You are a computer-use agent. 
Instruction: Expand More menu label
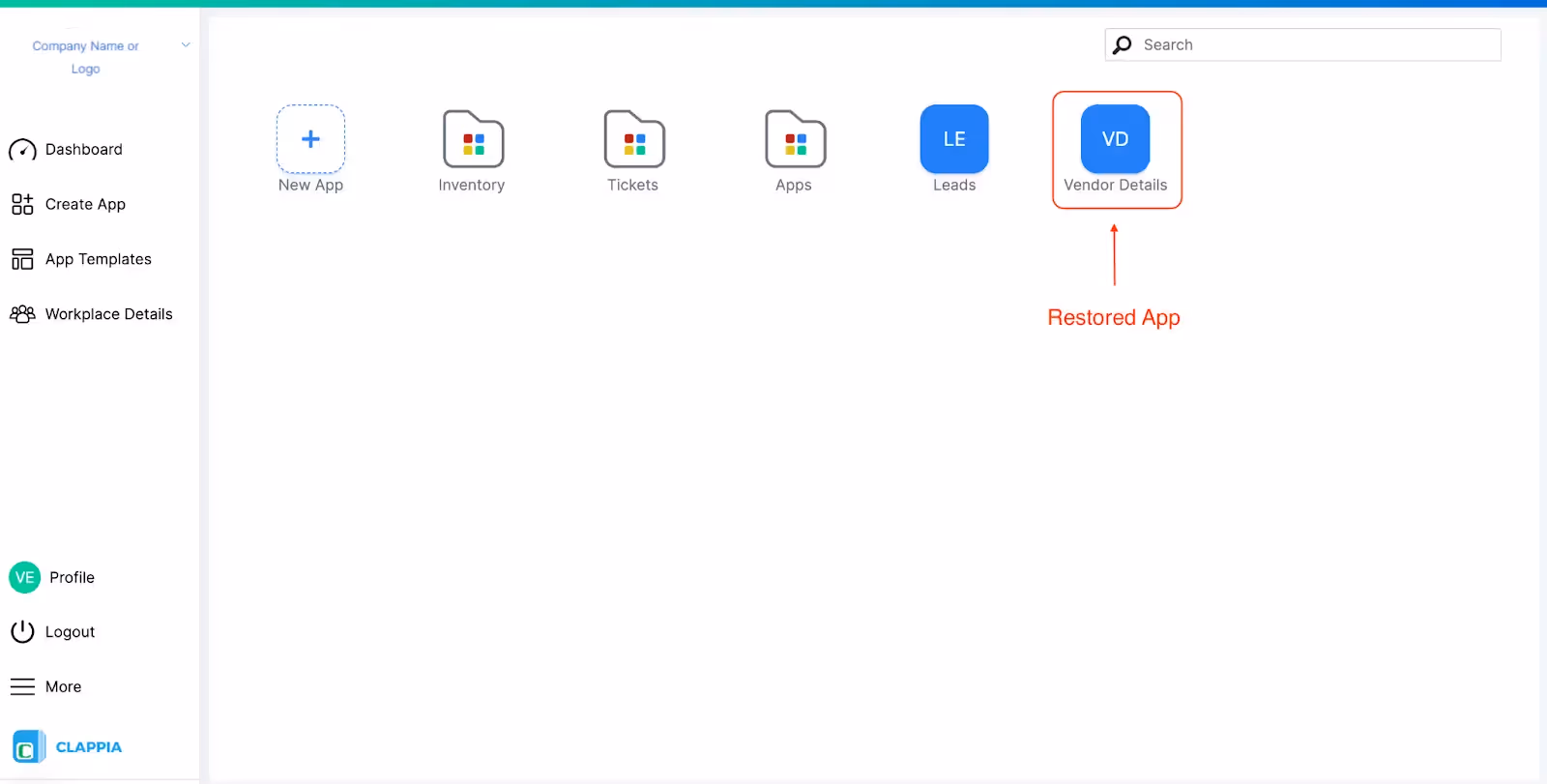tap(64, 687)
